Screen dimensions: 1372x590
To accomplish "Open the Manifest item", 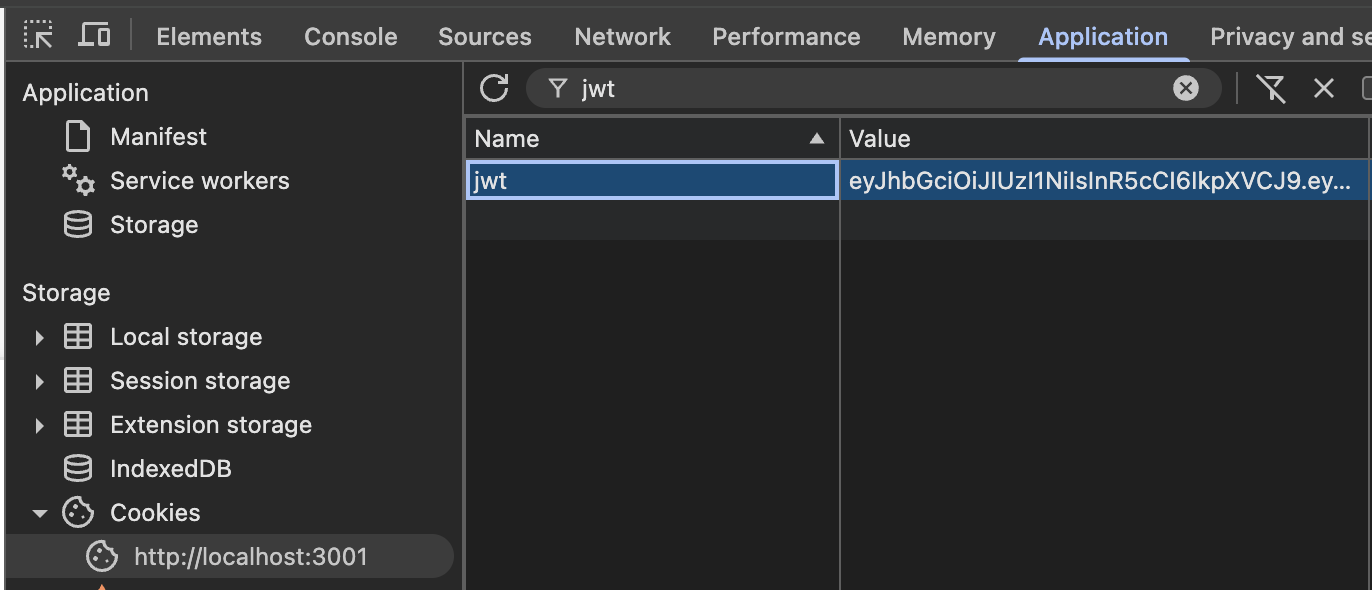I will (x=158, y=137).
